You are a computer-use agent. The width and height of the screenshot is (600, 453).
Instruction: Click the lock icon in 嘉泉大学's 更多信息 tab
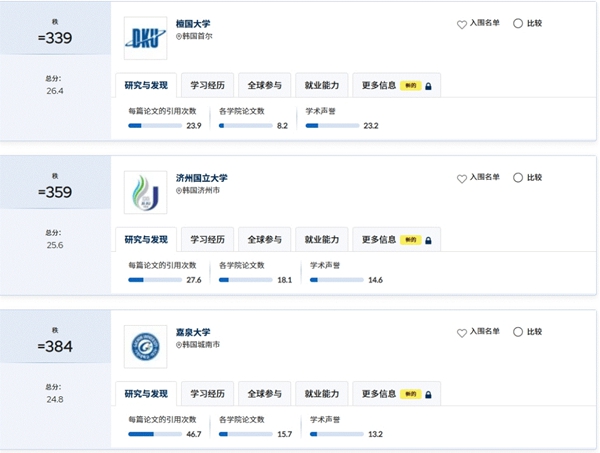[428, 394]
